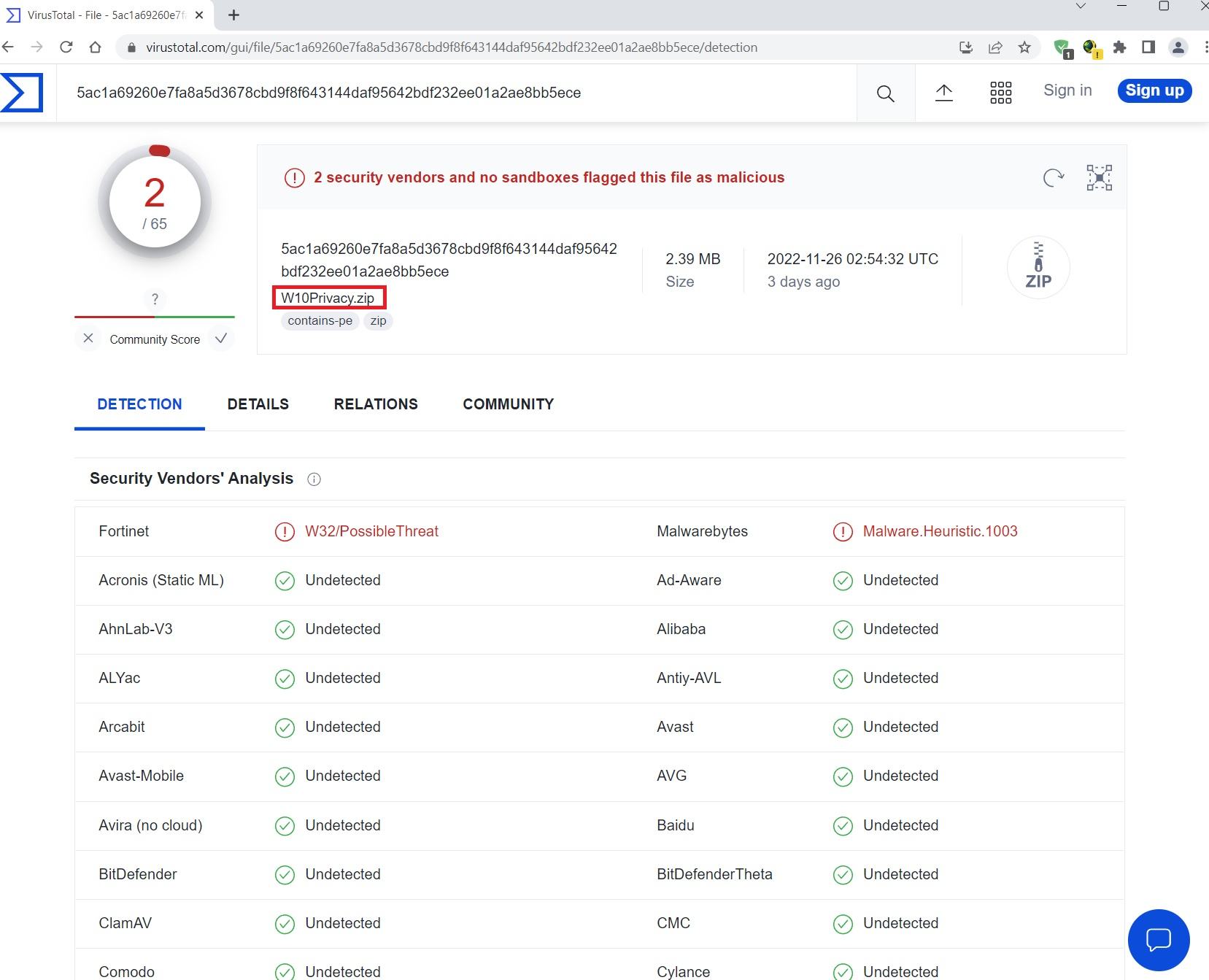This screenshot has width=1209, height=980.
Task: Open the graph view icon
Action: (x=1099, y=177)
